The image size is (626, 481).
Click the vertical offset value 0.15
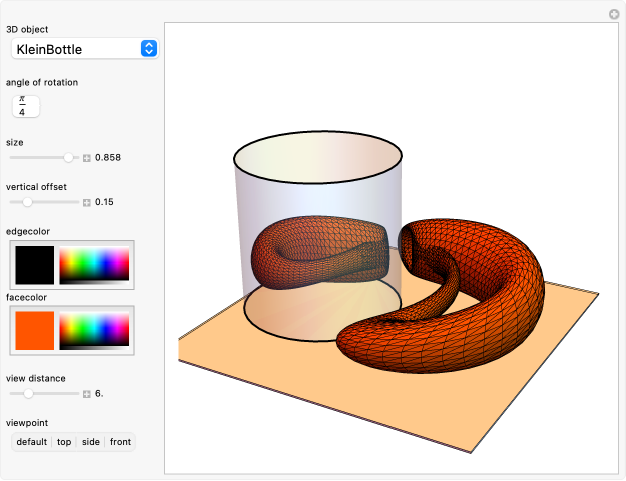tap(104, 202)
